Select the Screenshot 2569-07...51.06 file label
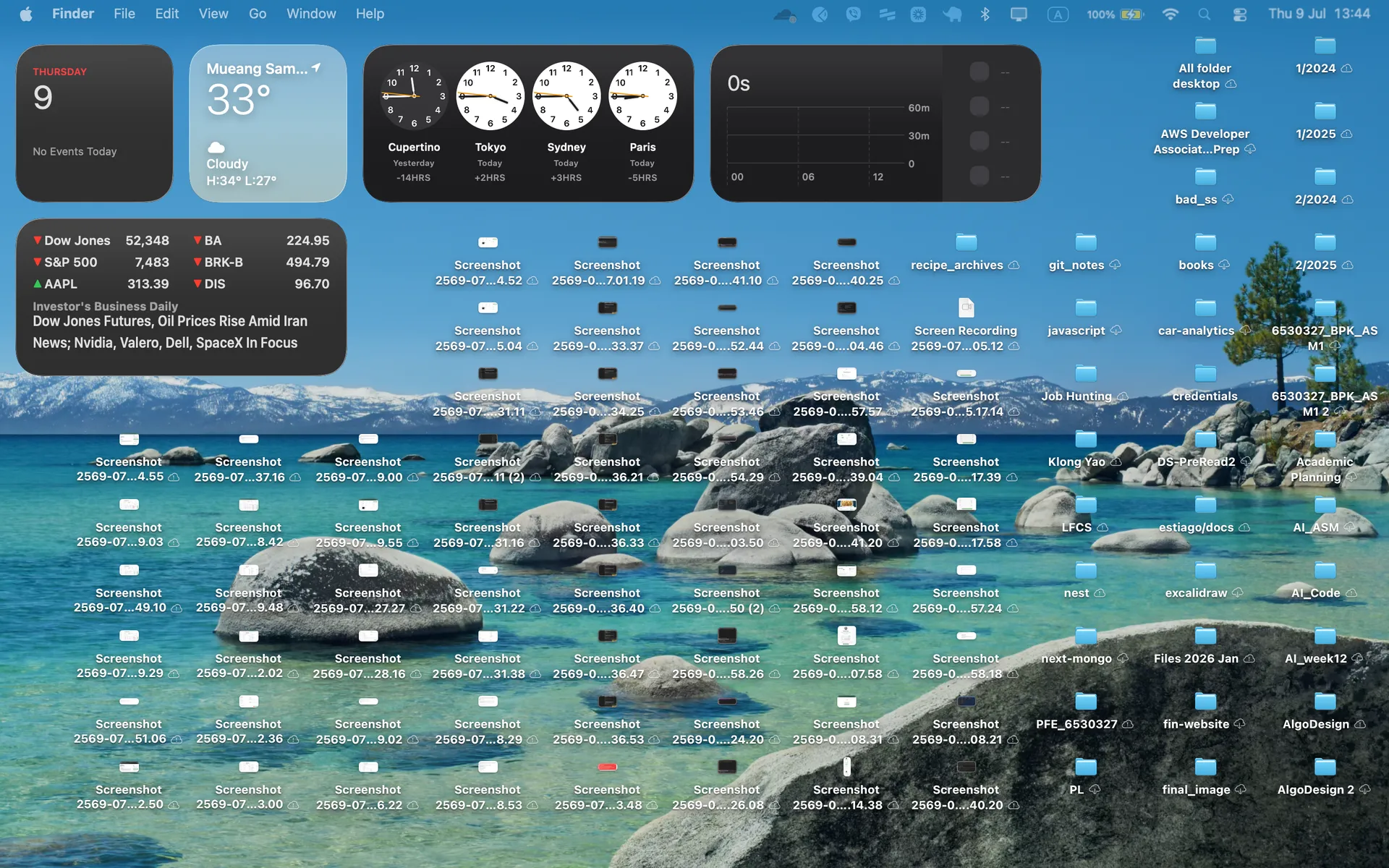 pyautogui.click(x=127, y=731)
